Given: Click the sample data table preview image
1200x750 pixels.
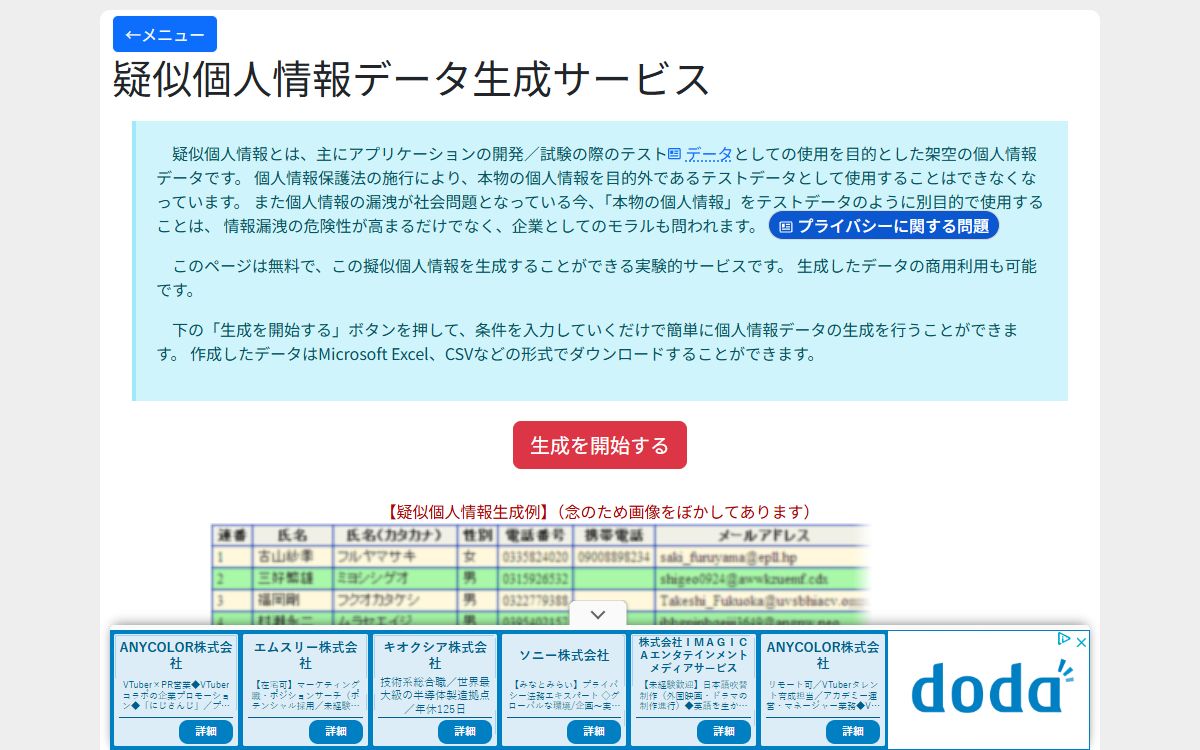Looking at the screenshot, I should tap(540, 574).
